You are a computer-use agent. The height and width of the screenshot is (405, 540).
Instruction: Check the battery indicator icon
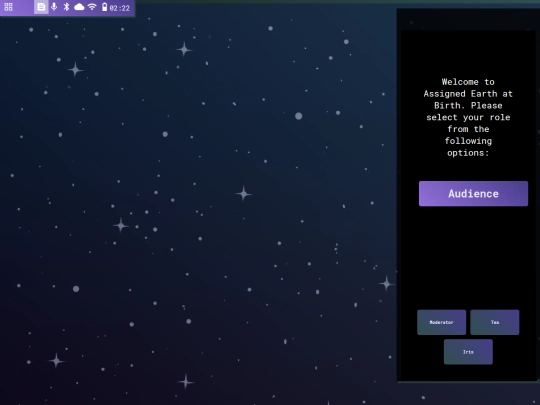pyautogui.click(x=104, y=7)
